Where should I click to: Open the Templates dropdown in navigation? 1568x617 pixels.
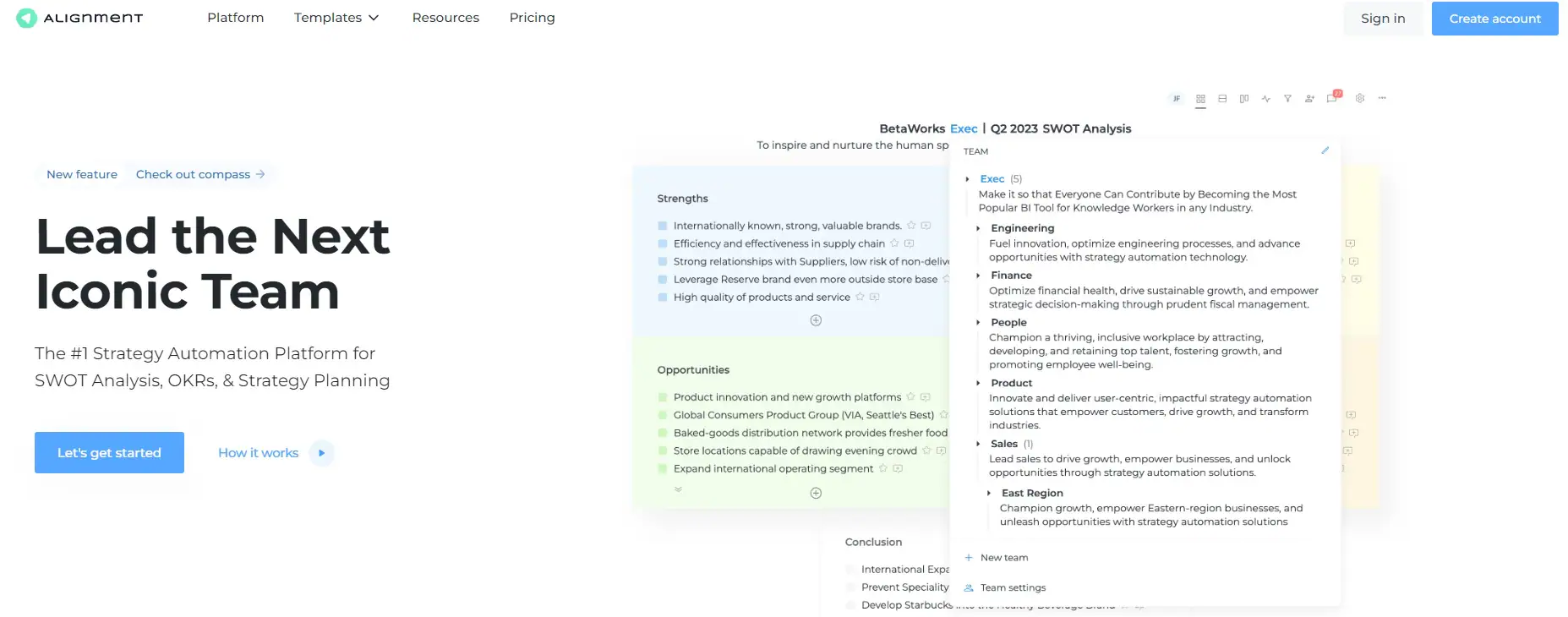(336, 18)
